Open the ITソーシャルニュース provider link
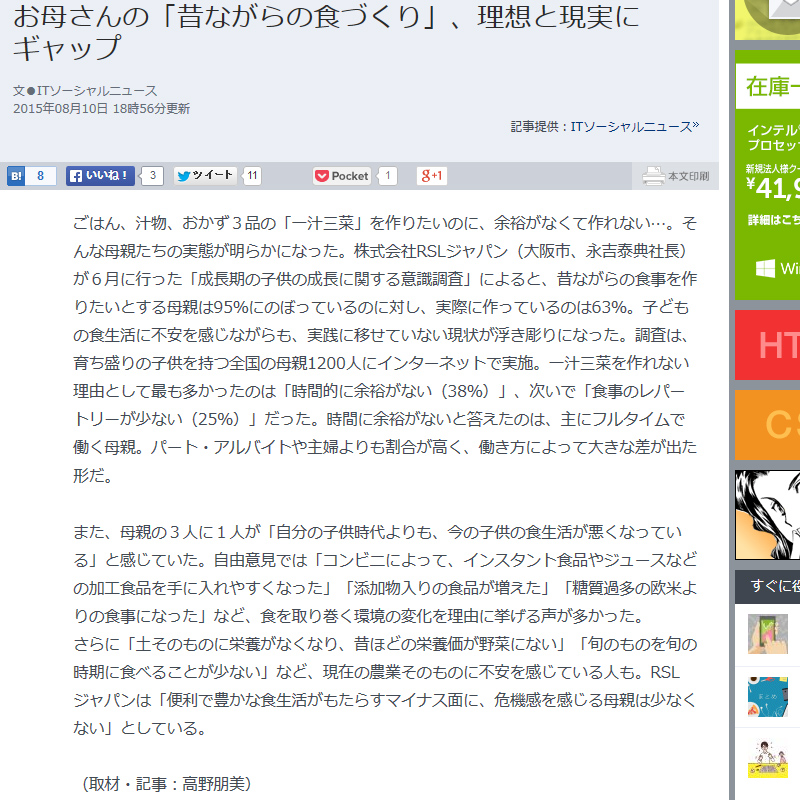 coord(632,127)
